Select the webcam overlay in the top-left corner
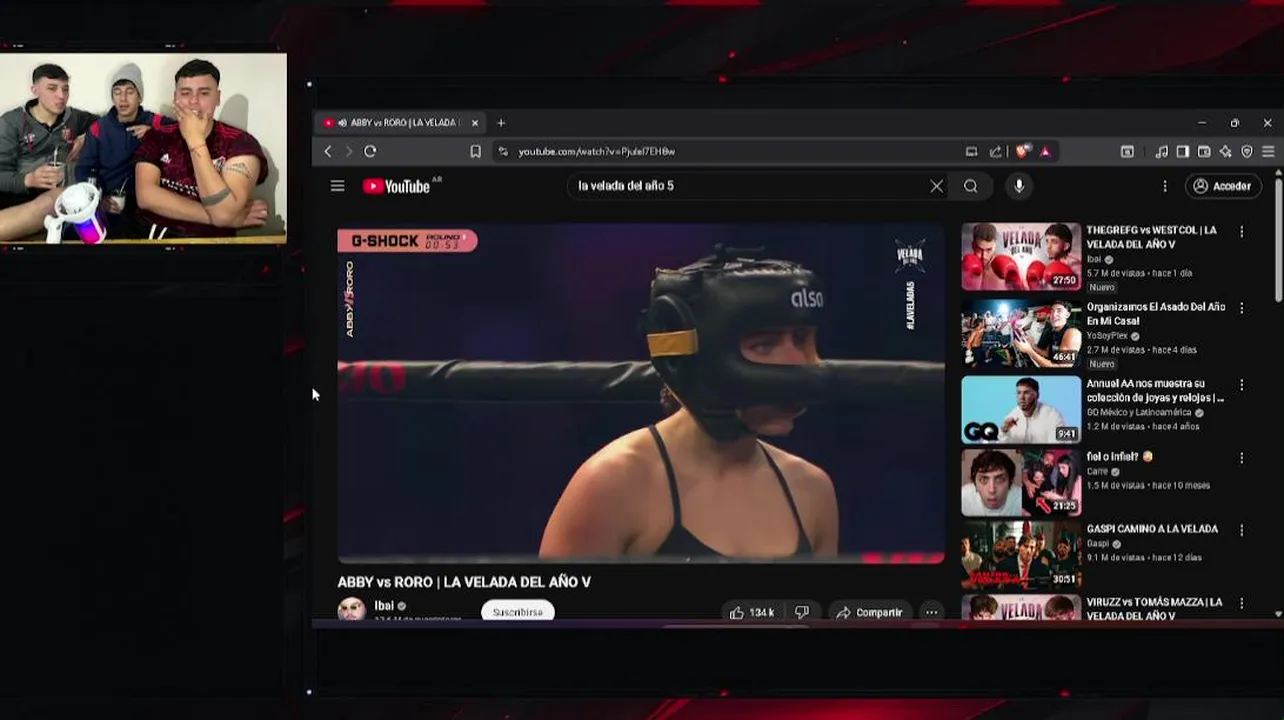This screenshot has width=1284, height=720. pyautogui.click(x=143, y=147)
